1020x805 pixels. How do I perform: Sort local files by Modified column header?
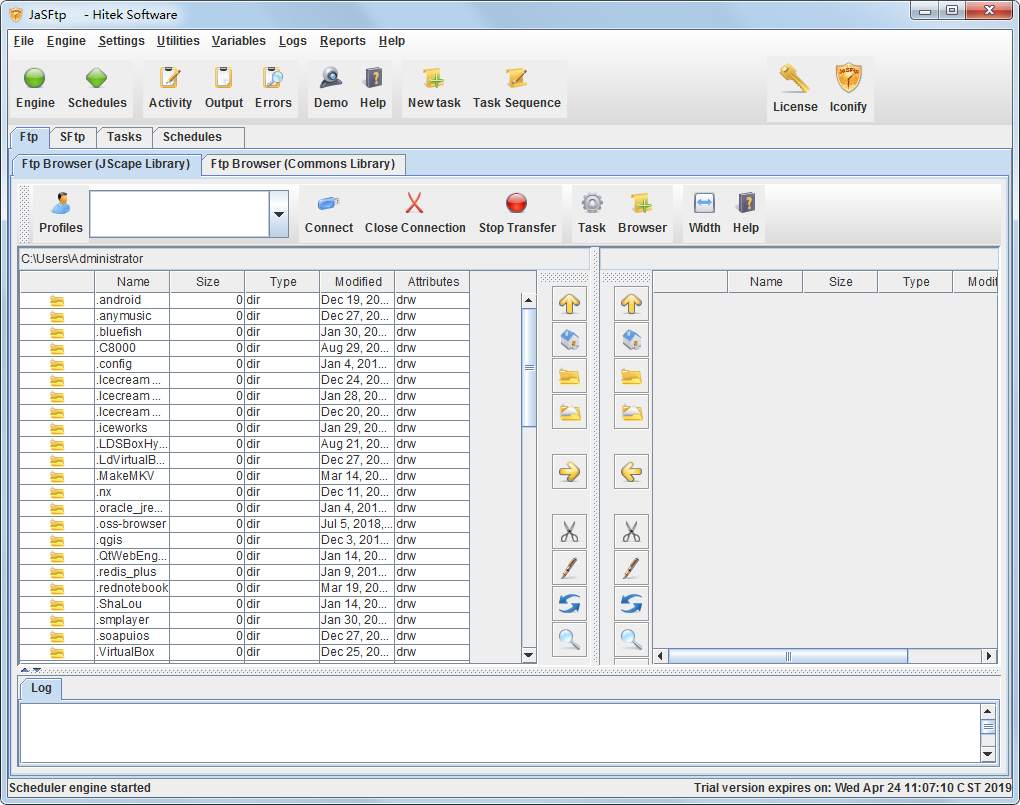tap(358, 282)
